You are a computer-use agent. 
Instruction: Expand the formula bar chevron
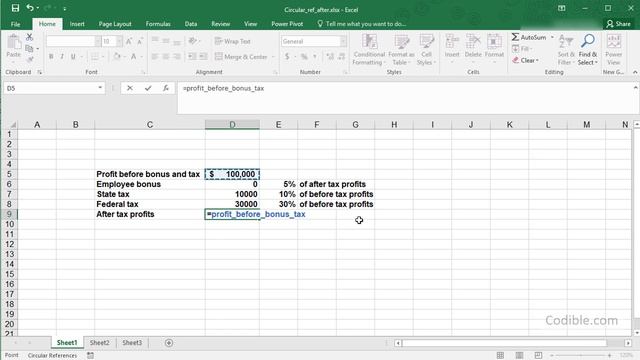[635, 87]
